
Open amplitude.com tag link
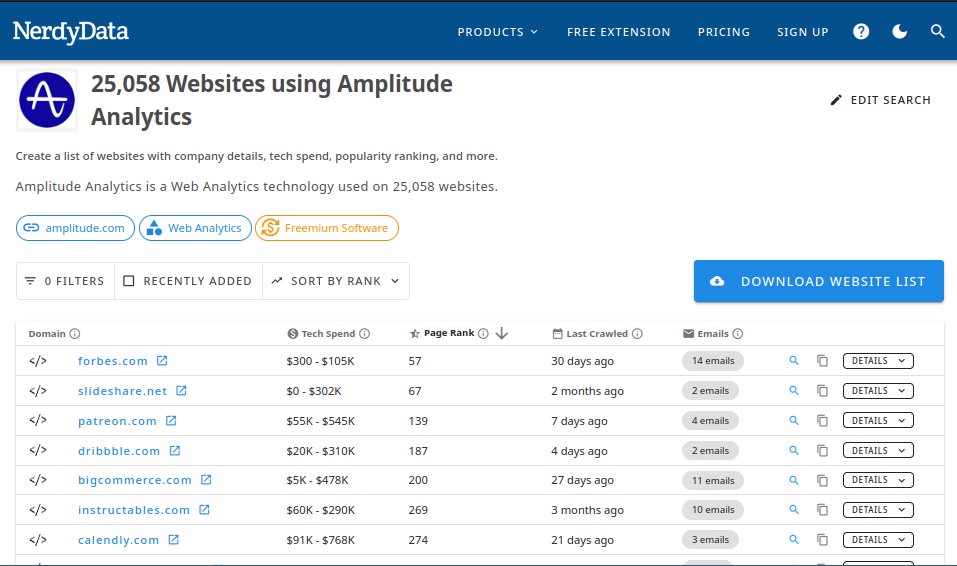tap(75, 228)
